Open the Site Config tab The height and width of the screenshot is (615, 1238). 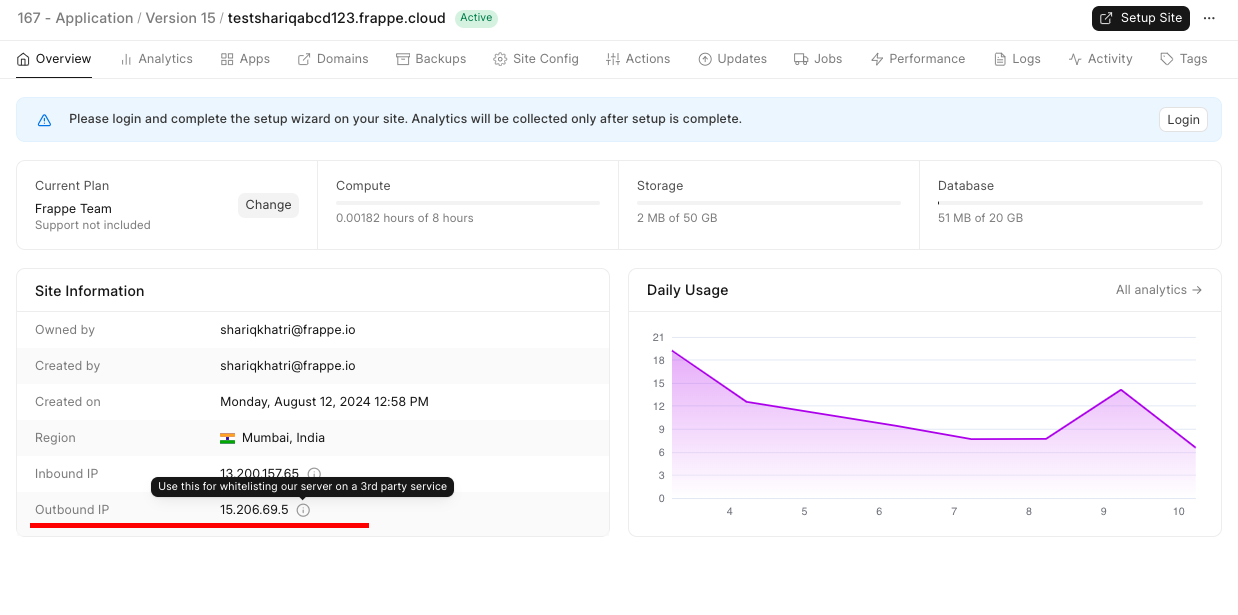(536, 59)
